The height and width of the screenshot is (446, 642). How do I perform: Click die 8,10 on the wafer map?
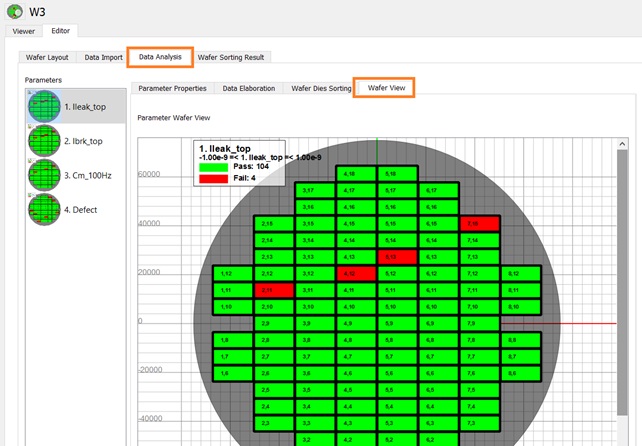coord(521,307)
